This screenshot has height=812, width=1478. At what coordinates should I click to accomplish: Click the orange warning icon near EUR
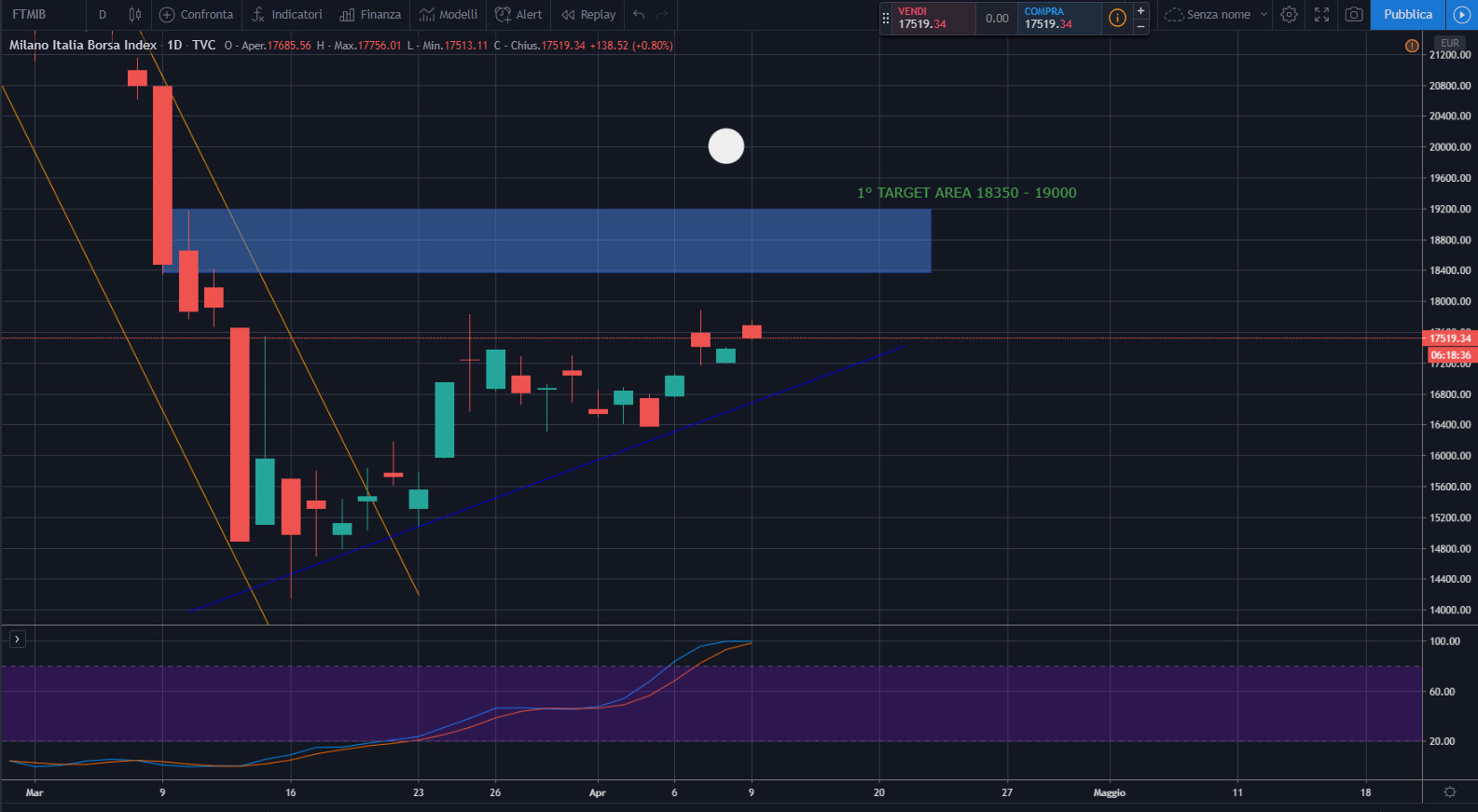point(1412,45)
